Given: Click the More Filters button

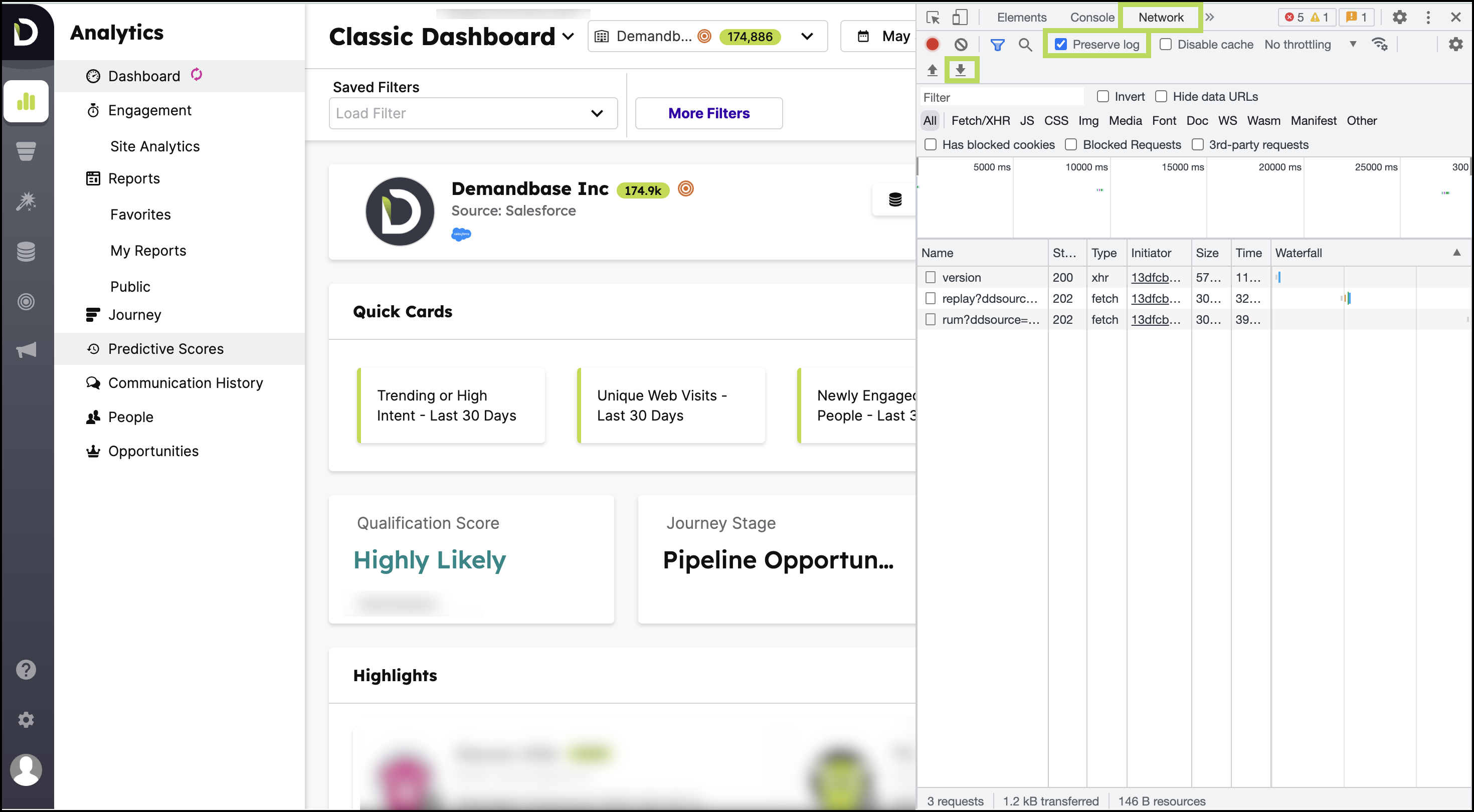Looking at the screenshot, I should [708, 113].
